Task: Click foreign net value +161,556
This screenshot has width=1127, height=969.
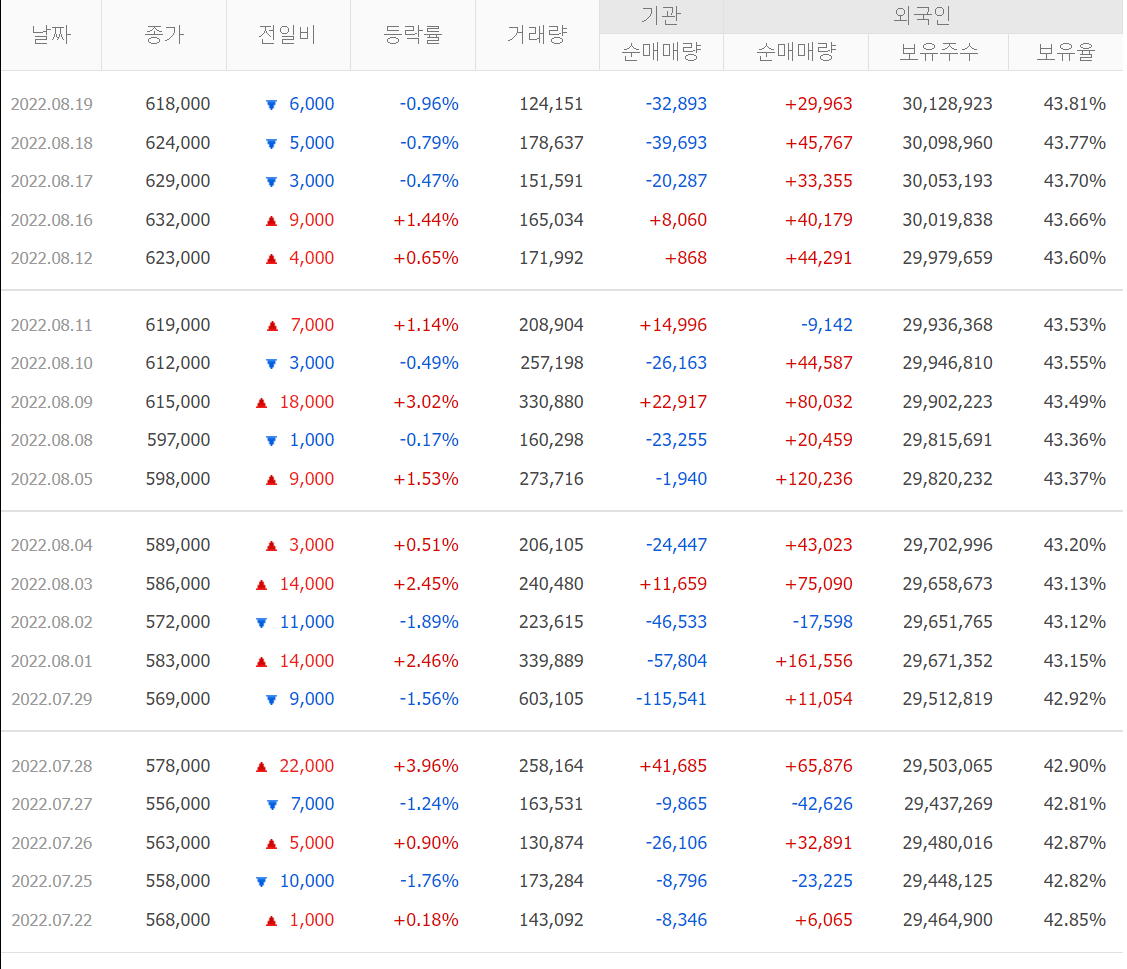Action: (814, 661)
